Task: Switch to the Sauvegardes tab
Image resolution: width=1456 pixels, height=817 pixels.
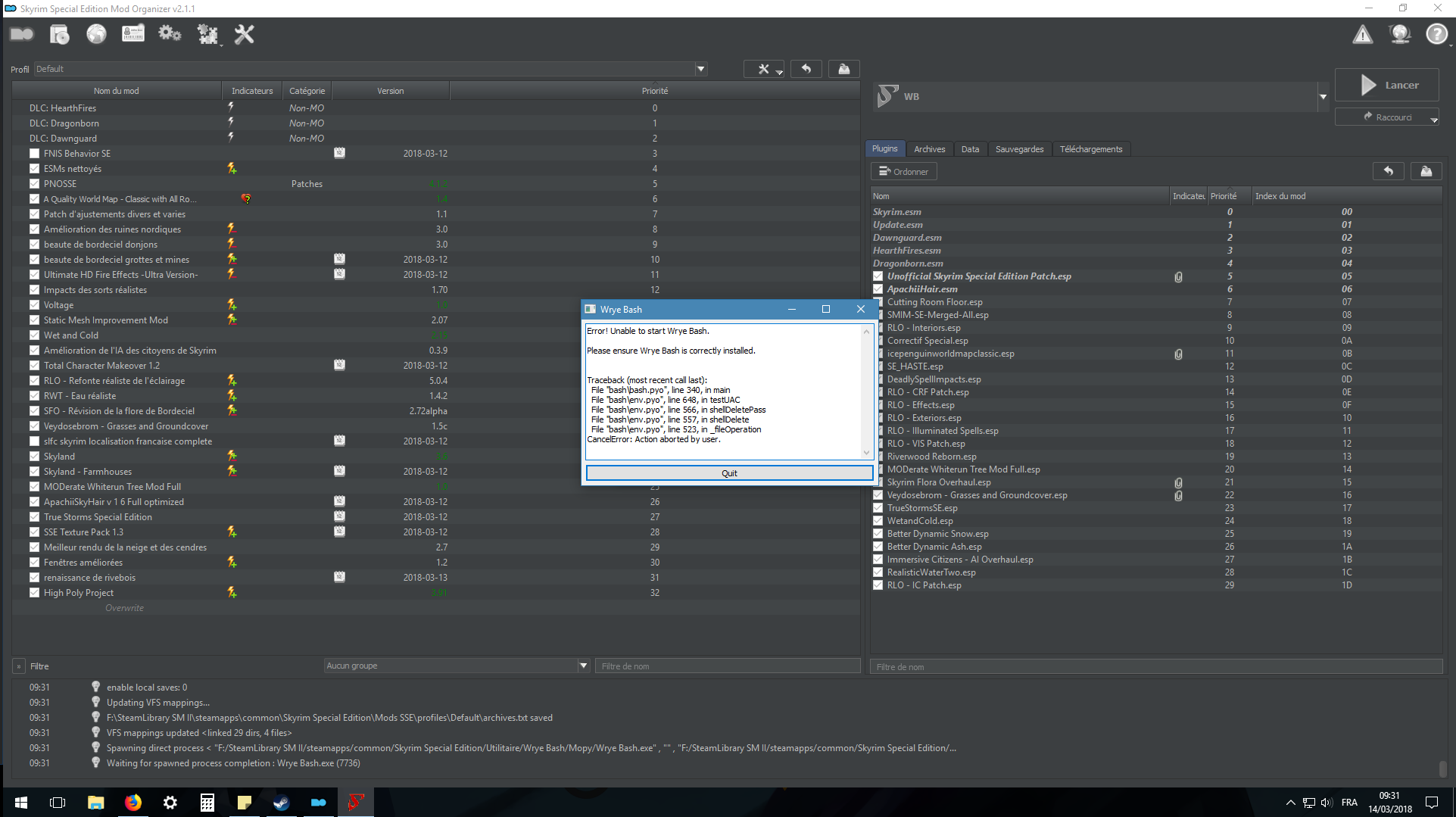Action: (x=1019, y=149)
